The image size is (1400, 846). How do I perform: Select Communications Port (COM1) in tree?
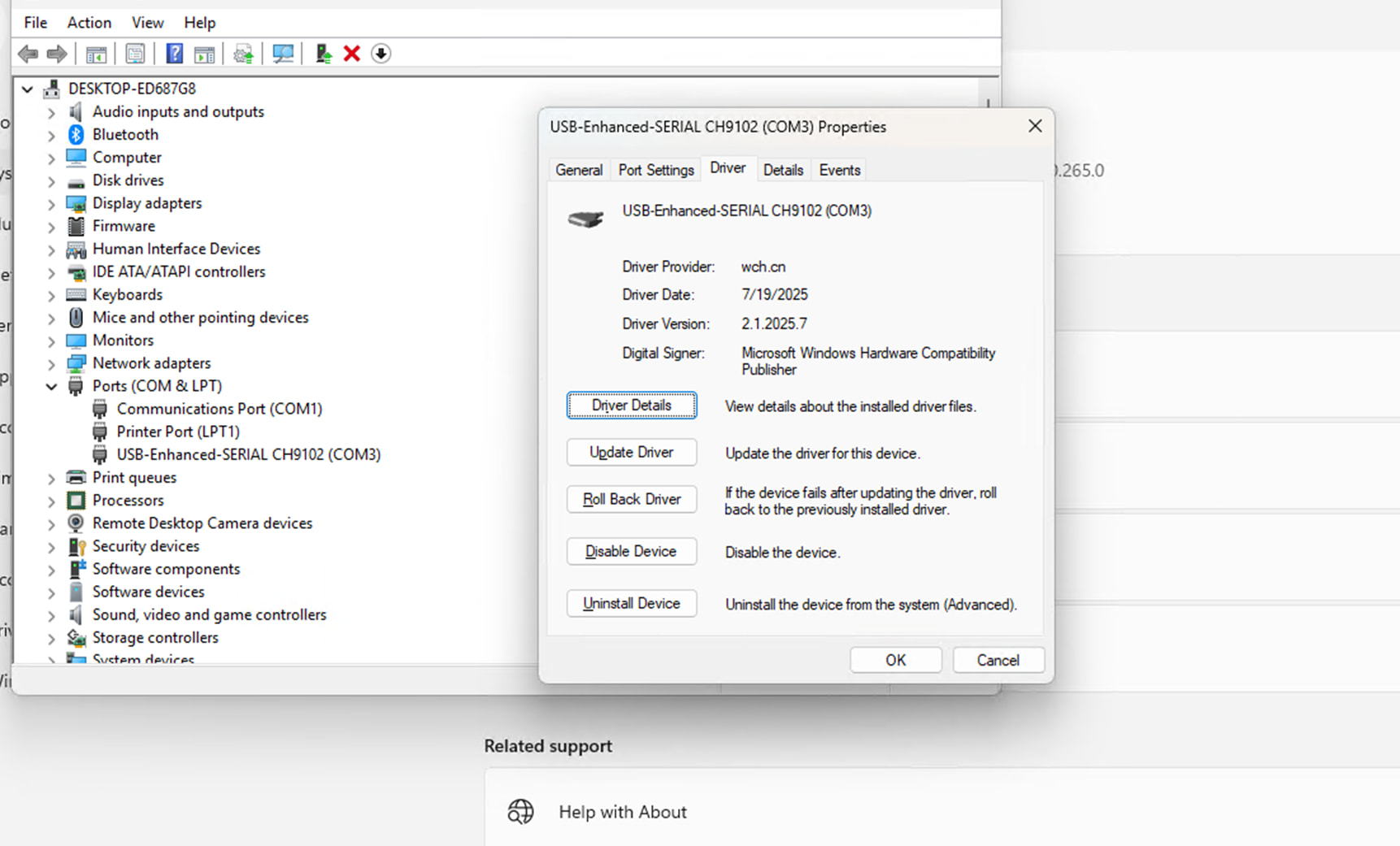(x=219, y=409)
